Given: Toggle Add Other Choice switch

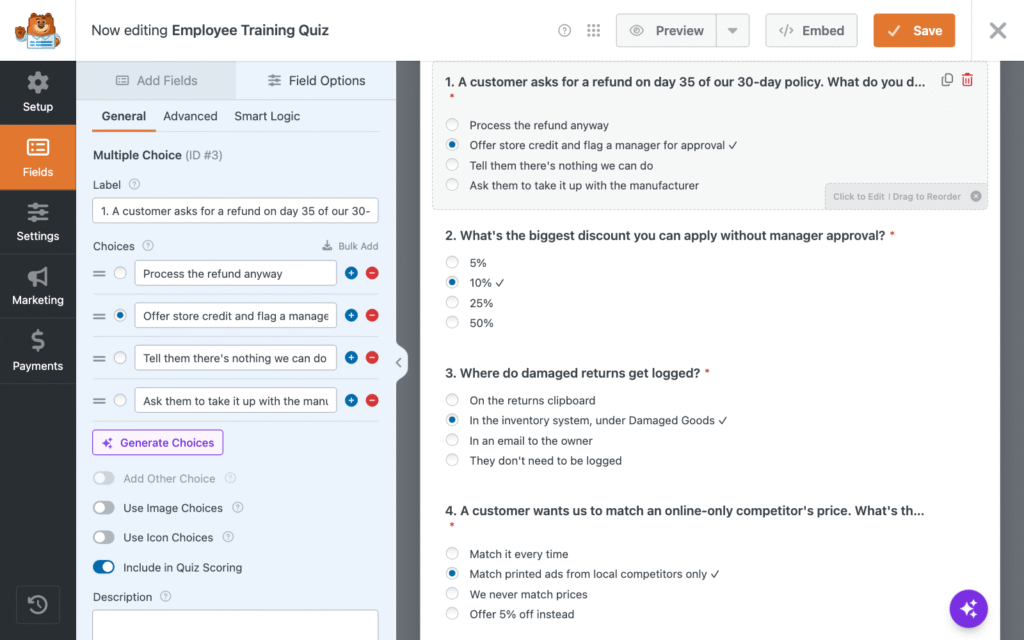Looking at the screenshot, I should click(104, 478).
